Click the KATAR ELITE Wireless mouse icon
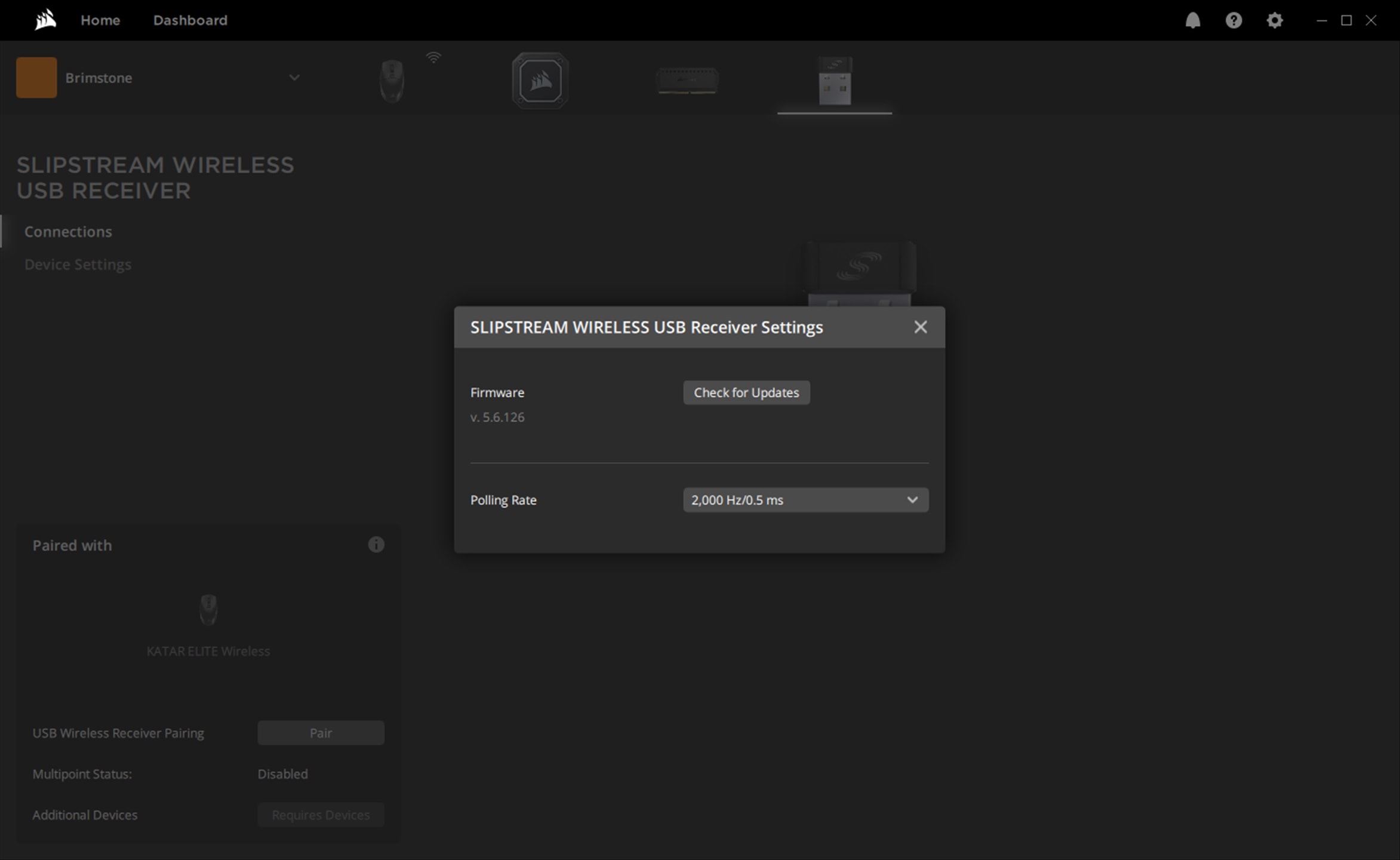The image size is (1400, 860). (x=208, y=609)
